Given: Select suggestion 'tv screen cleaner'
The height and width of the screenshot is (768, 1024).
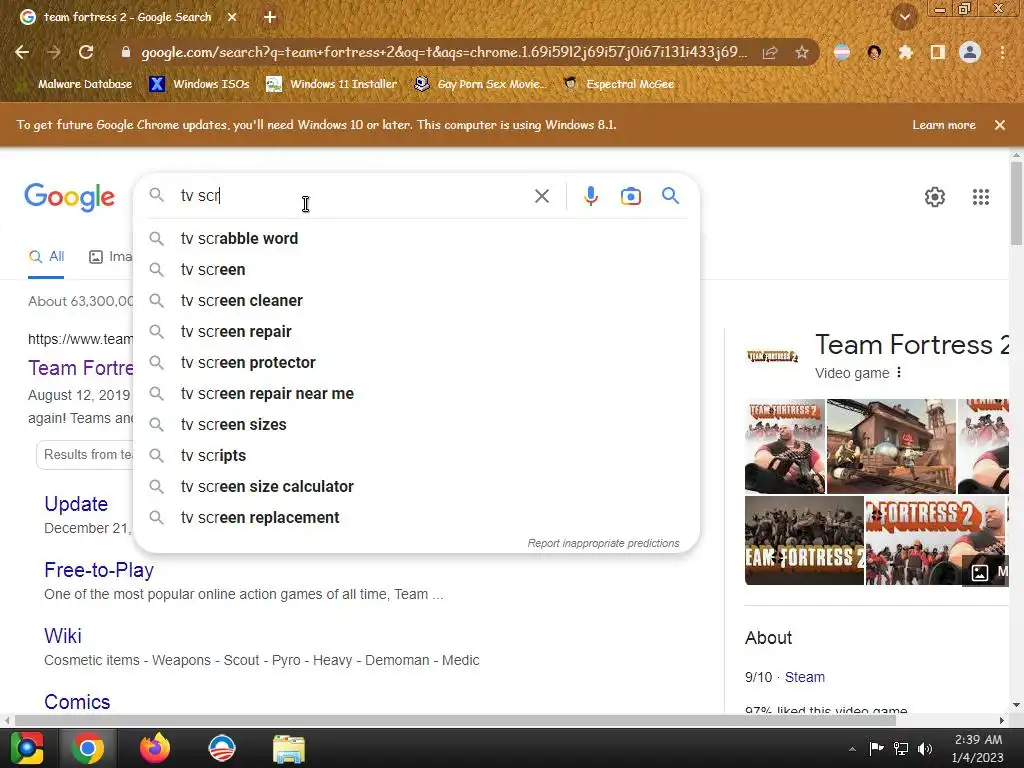Looking at the screenshot, I should click(417, 300).
